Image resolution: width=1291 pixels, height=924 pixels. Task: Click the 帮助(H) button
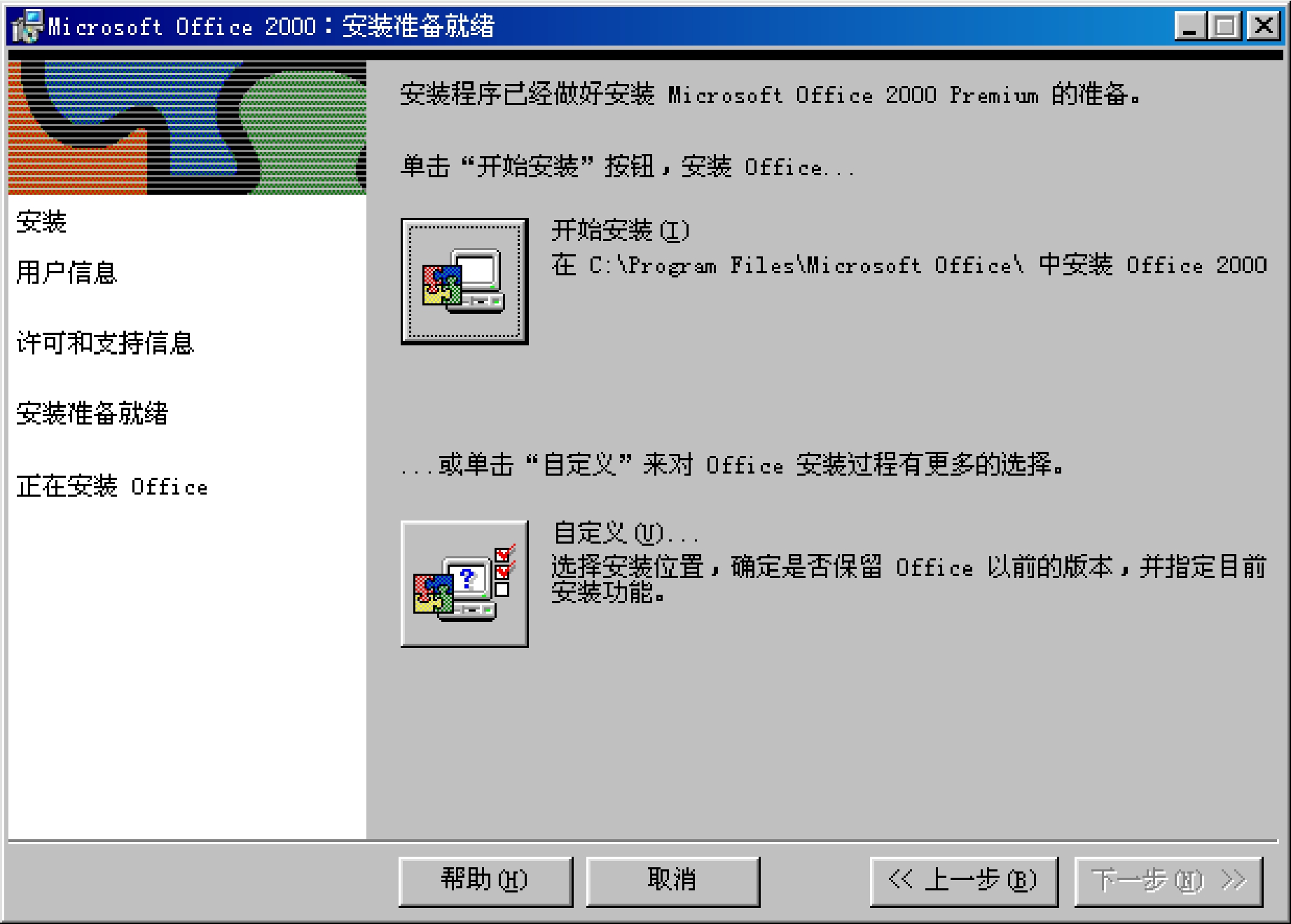click(485, 881)
